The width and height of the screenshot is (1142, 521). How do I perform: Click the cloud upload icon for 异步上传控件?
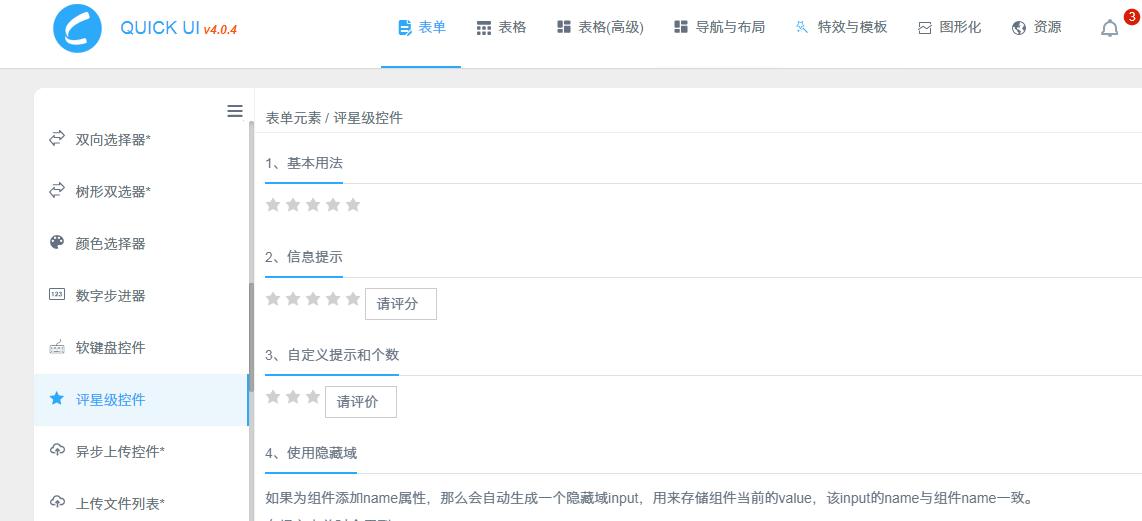tap(57, 451)
